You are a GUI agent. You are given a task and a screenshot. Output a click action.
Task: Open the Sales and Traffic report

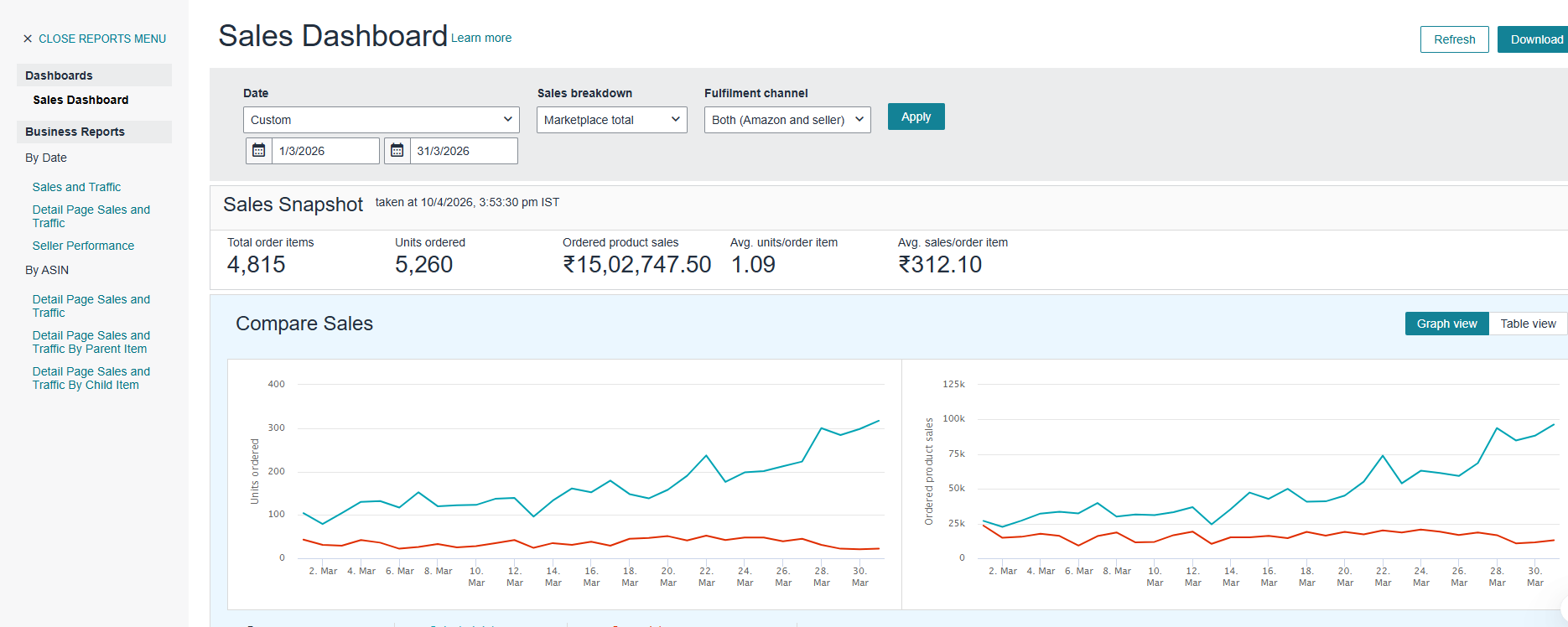point(76,187)
